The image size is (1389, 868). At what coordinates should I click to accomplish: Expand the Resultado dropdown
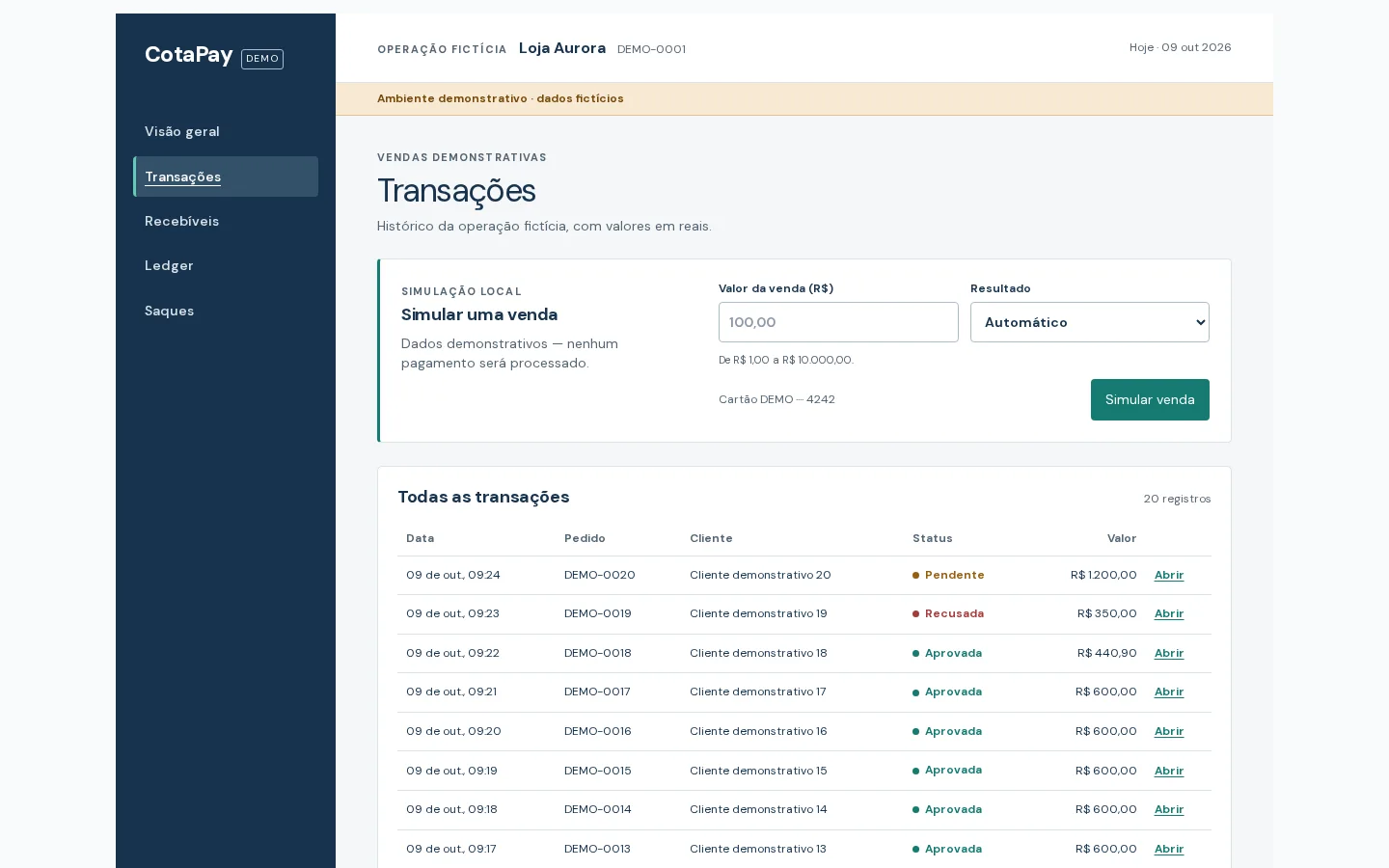[1090, 322]
